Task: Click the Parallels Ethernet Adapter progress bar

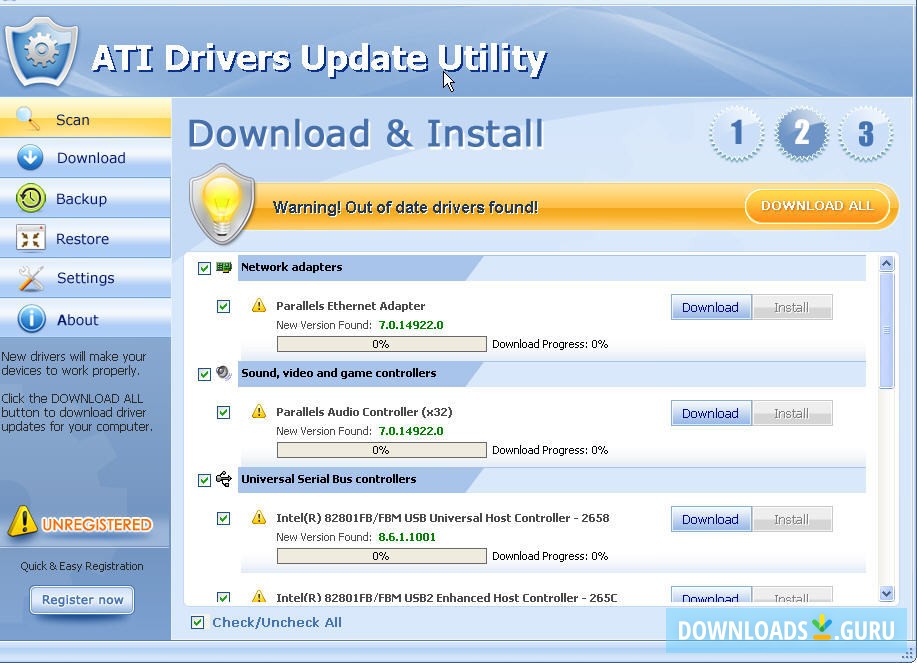Action: [x=381, y=343]
